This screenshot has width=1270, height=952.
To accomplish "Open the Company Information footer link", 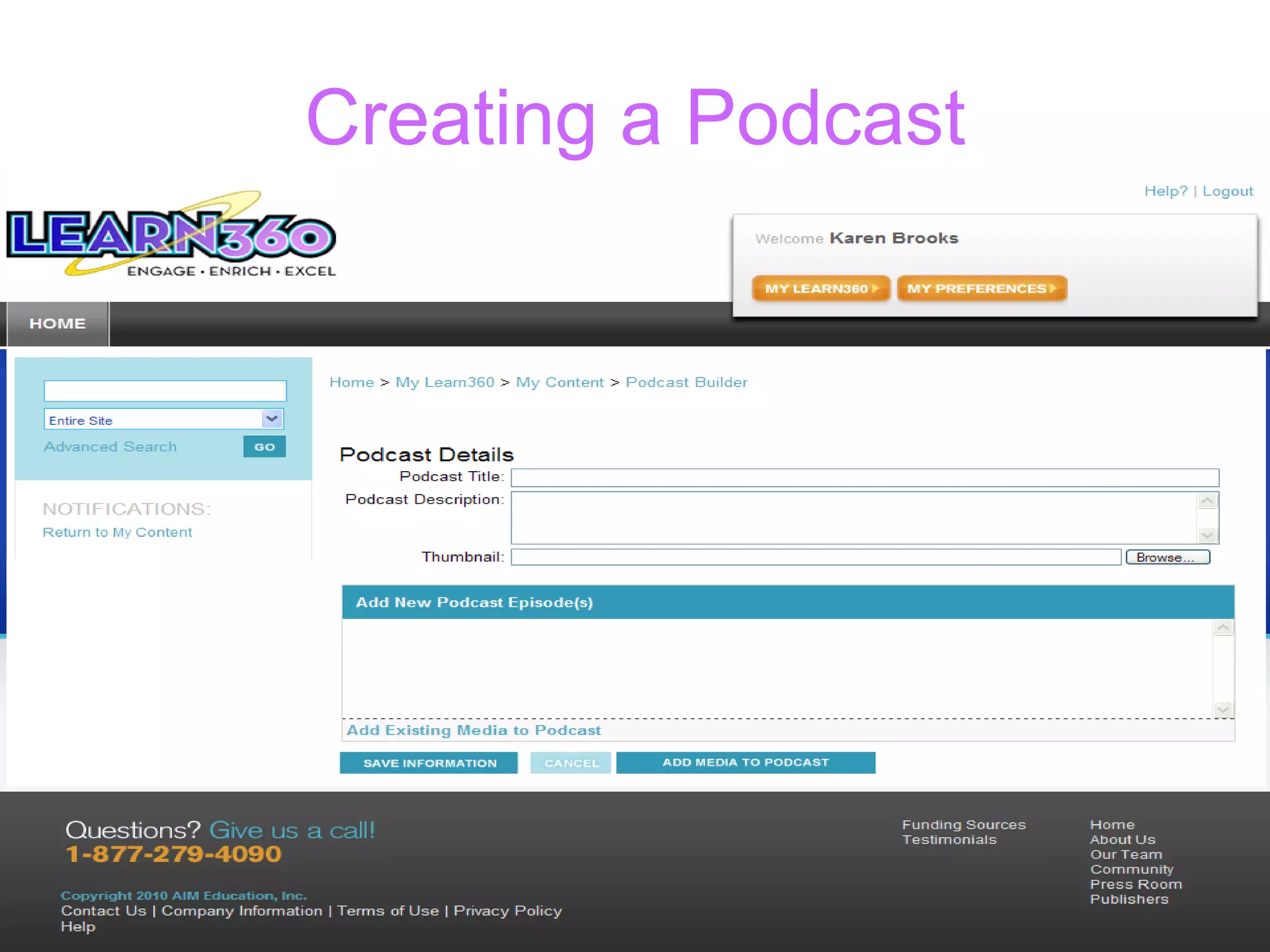I will [242, 910].
